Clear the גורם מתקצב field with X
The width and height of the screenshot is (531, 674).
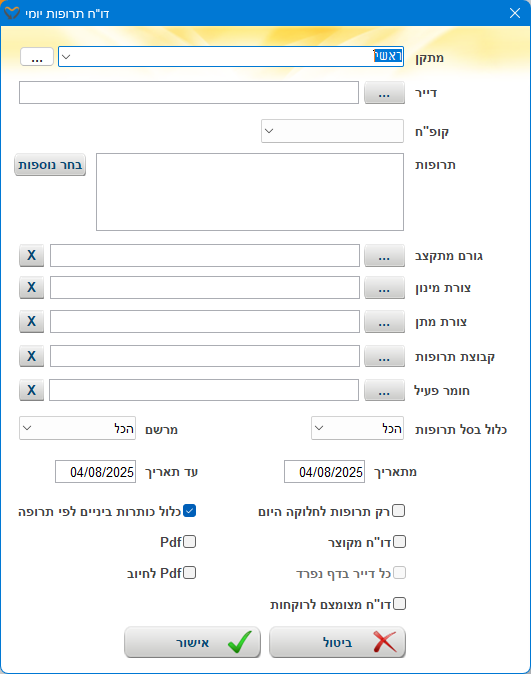click(x=31, y=256)
